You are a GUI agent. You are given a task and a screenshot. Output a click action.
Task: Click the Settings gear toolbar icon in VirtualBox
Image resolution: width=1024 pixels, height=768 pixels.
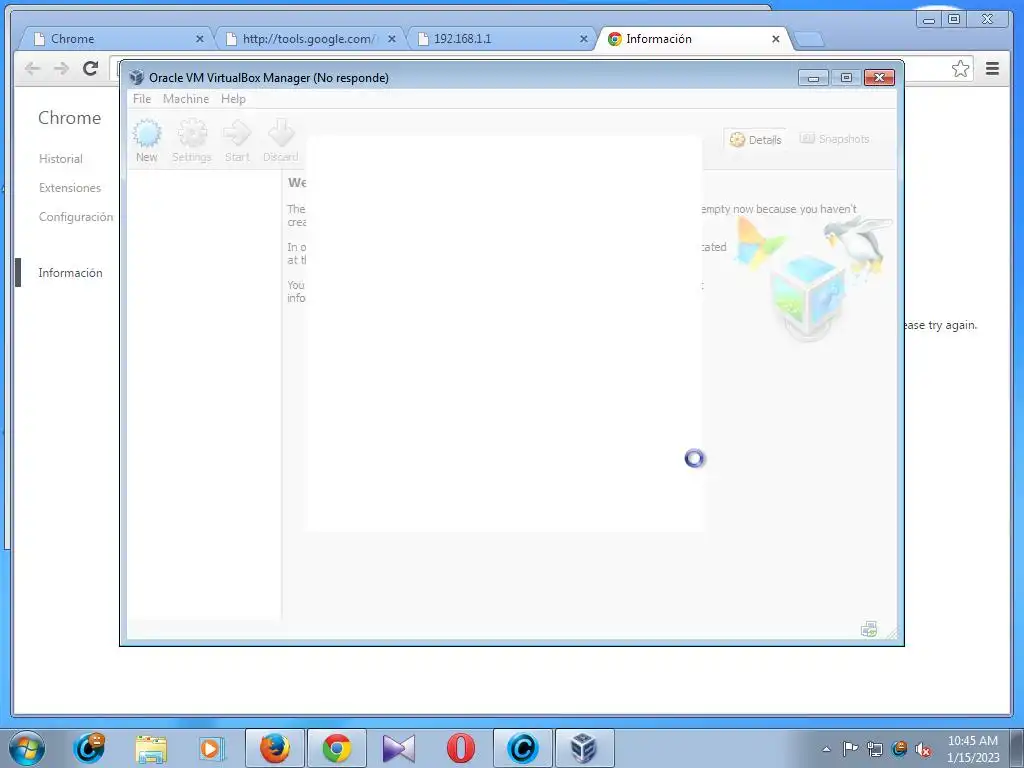point(192,140)
